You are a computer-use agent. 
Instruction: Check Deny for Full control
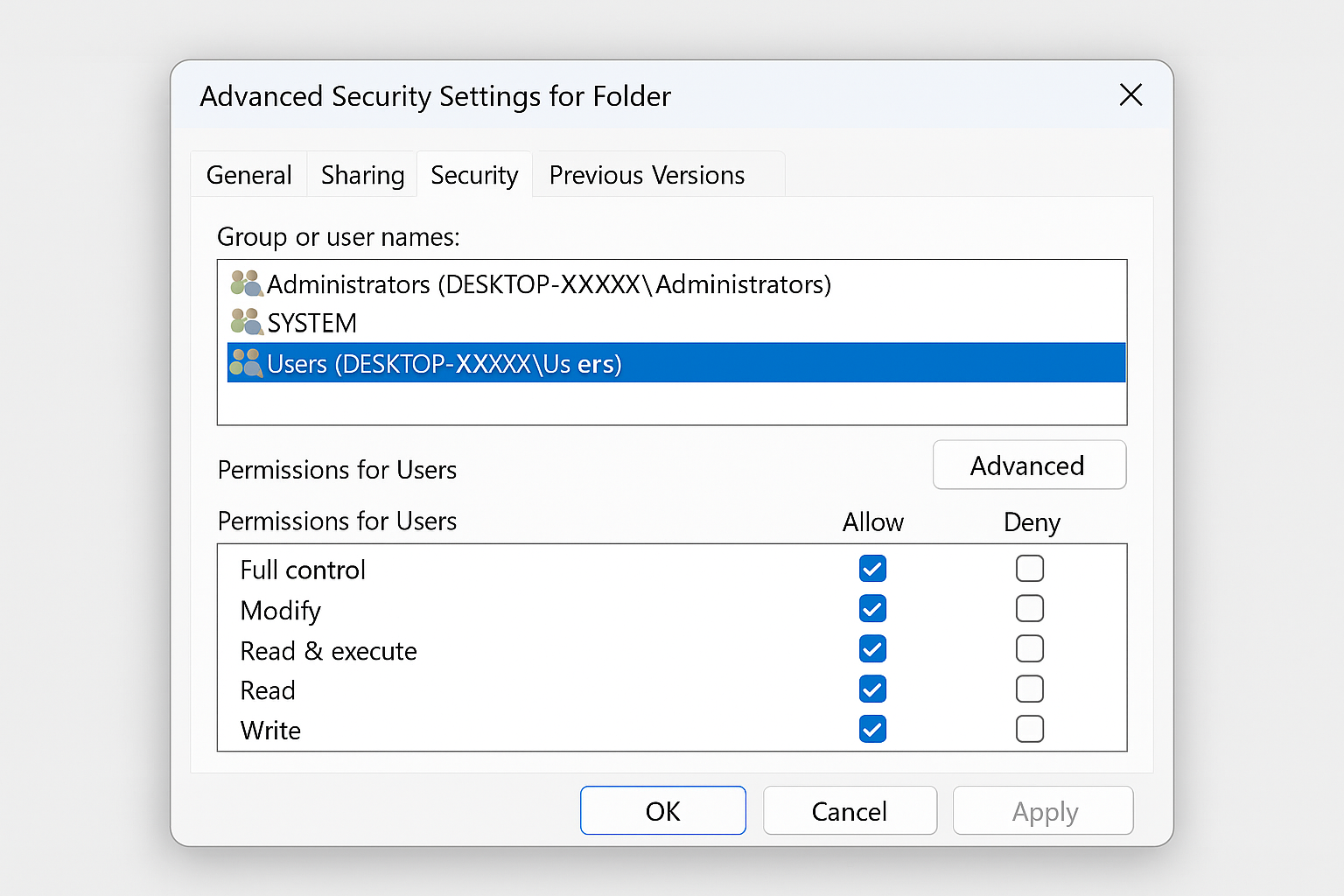(x=1030, y=569)
